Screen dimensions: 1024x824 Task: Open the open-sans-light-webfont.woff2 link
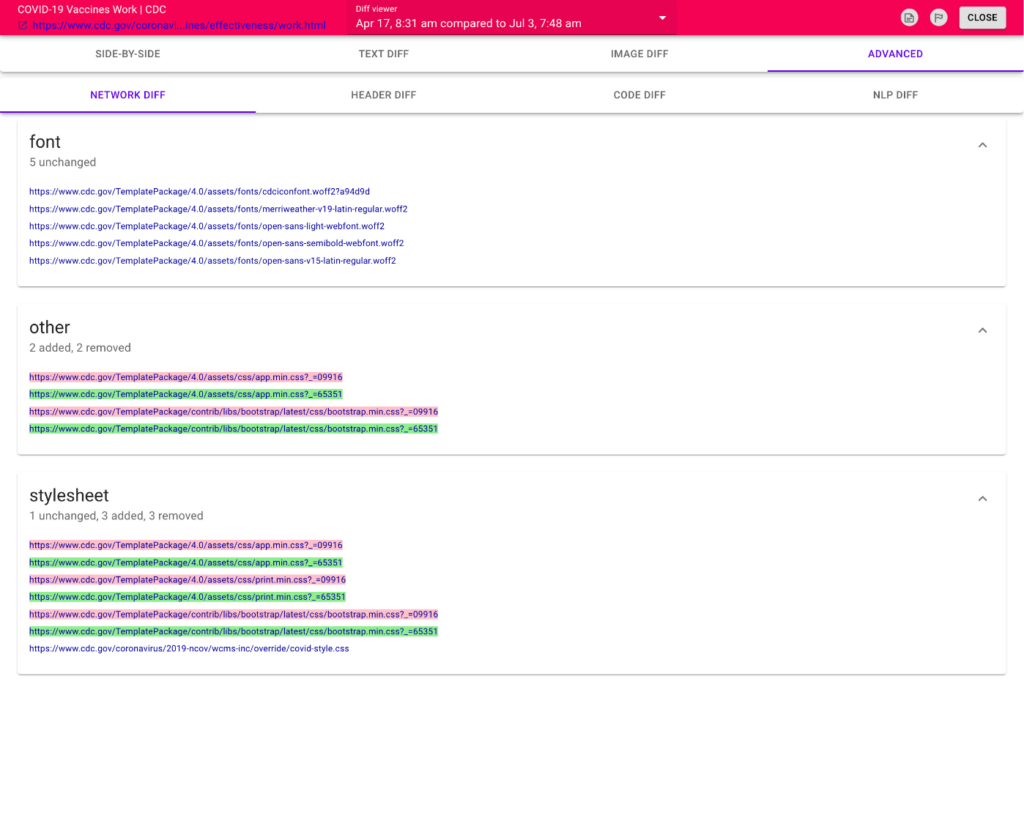click(x=206, y=226)
